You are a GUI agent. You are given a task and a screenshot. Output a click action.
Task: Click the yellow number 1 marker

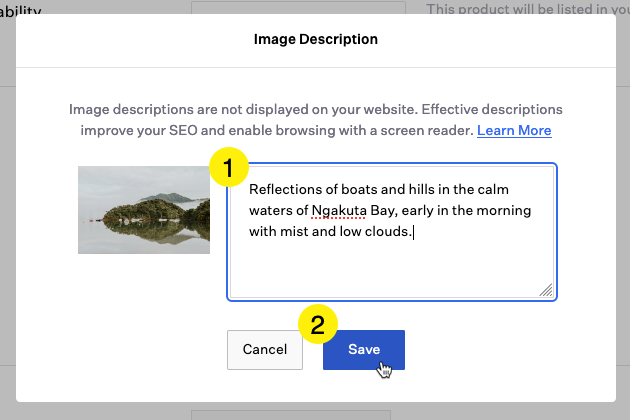click(x=228, y=169)
